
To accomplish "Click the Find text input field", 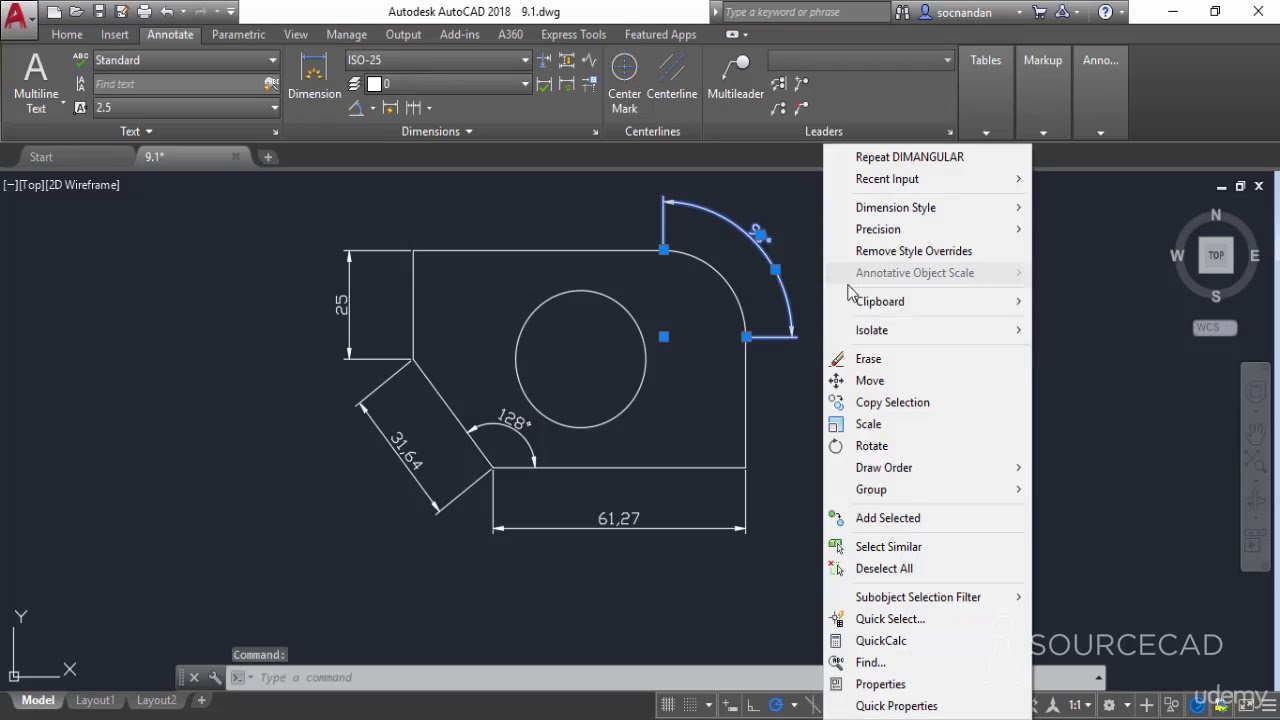I will 178,84.
